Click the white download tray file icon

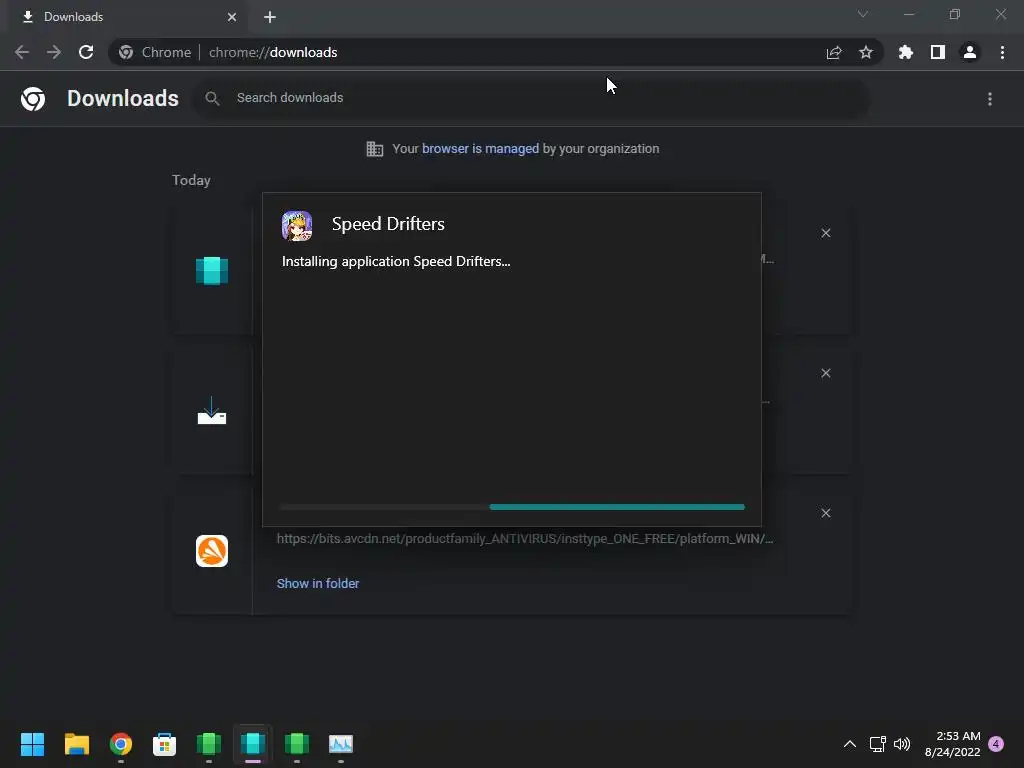pos(212,410)
